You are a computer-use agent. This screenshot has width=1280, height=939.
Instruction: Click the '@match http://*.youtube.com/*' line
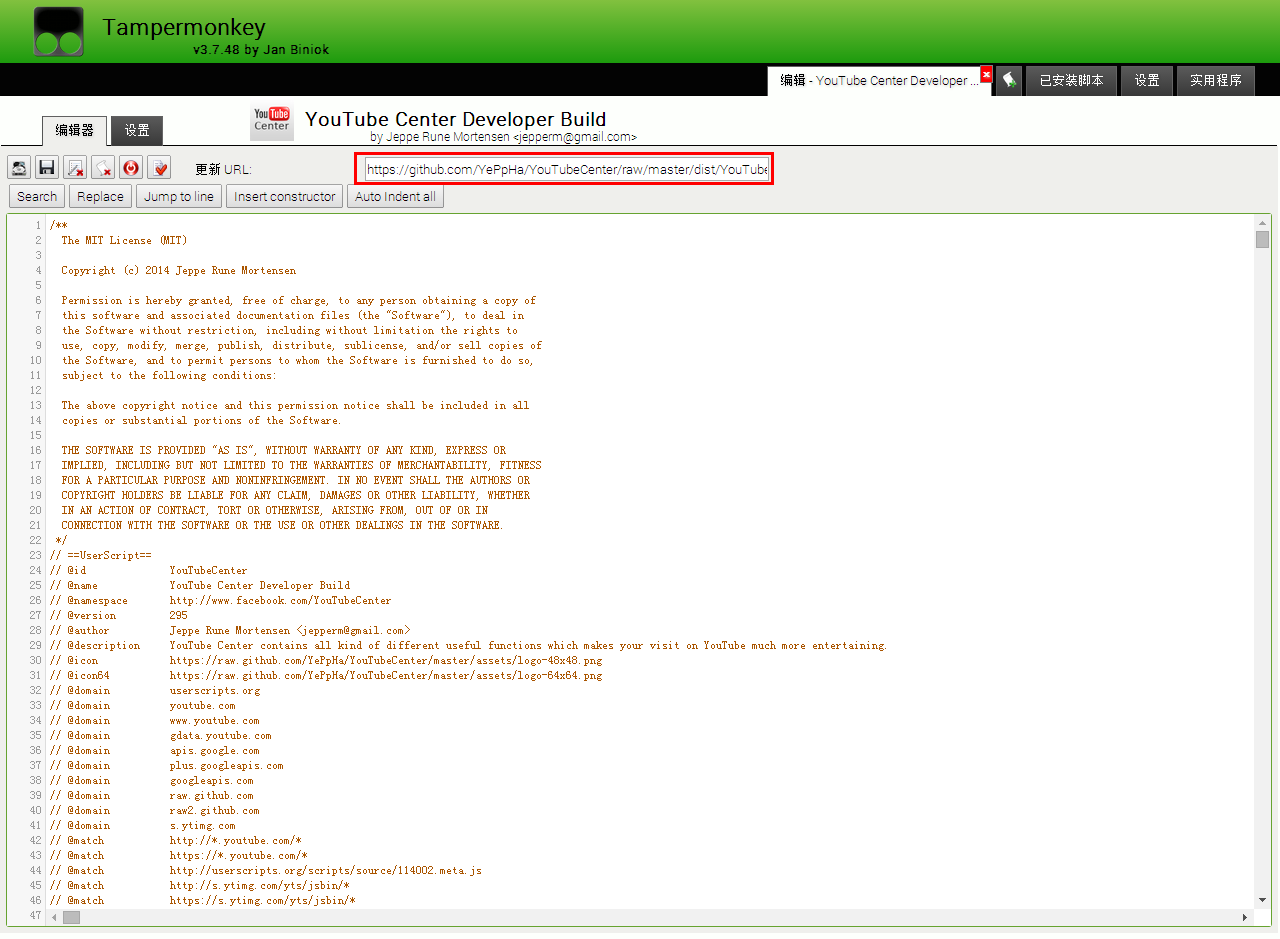click(x=175, y=840)
